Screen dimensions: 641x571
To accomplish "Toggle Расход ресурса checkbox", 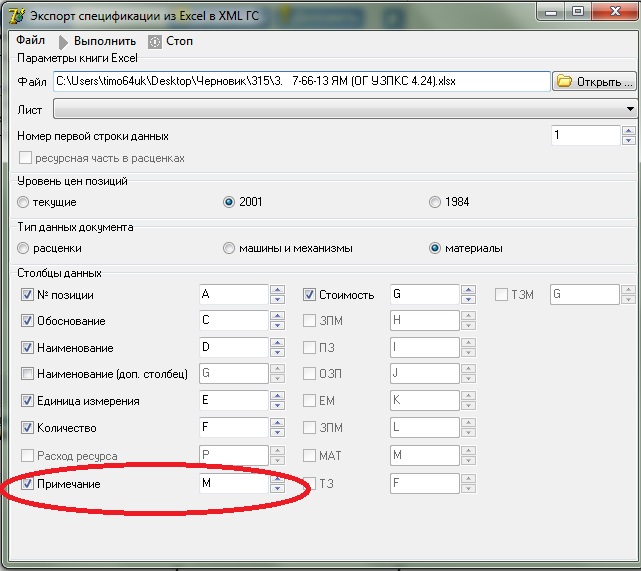I will pyautogui.click(x=27, y=455).
